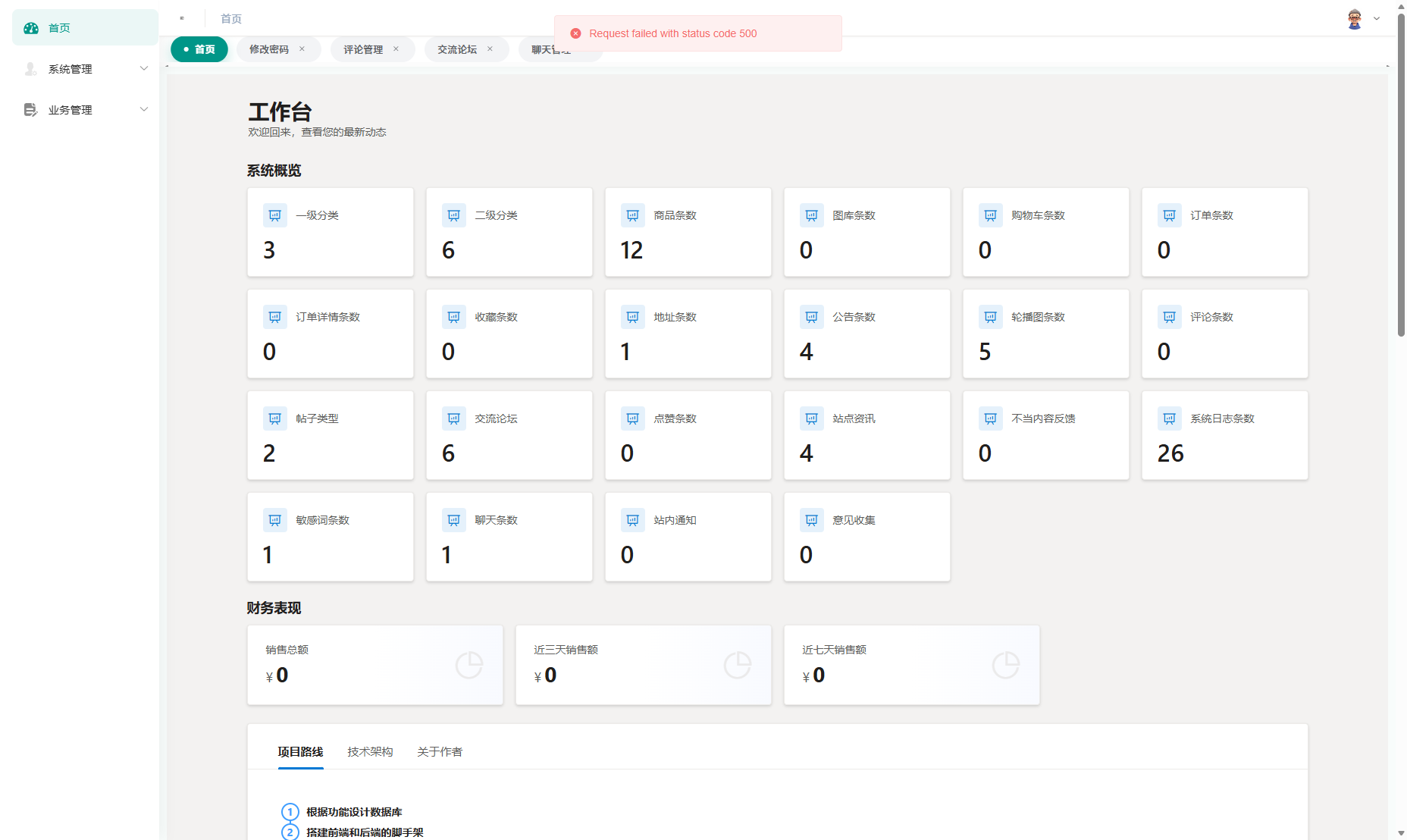Click the vertical scrollbar on the right
Viewport: 1407px width, 840px height.
(x=1401, y=190)
